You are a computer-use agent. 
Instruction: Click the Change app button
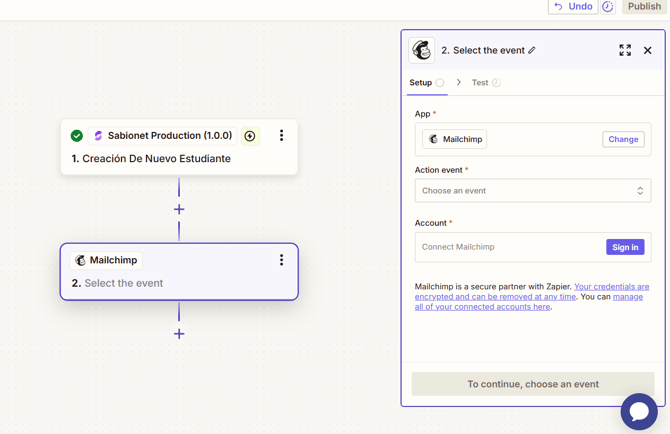tap(623, 139)
